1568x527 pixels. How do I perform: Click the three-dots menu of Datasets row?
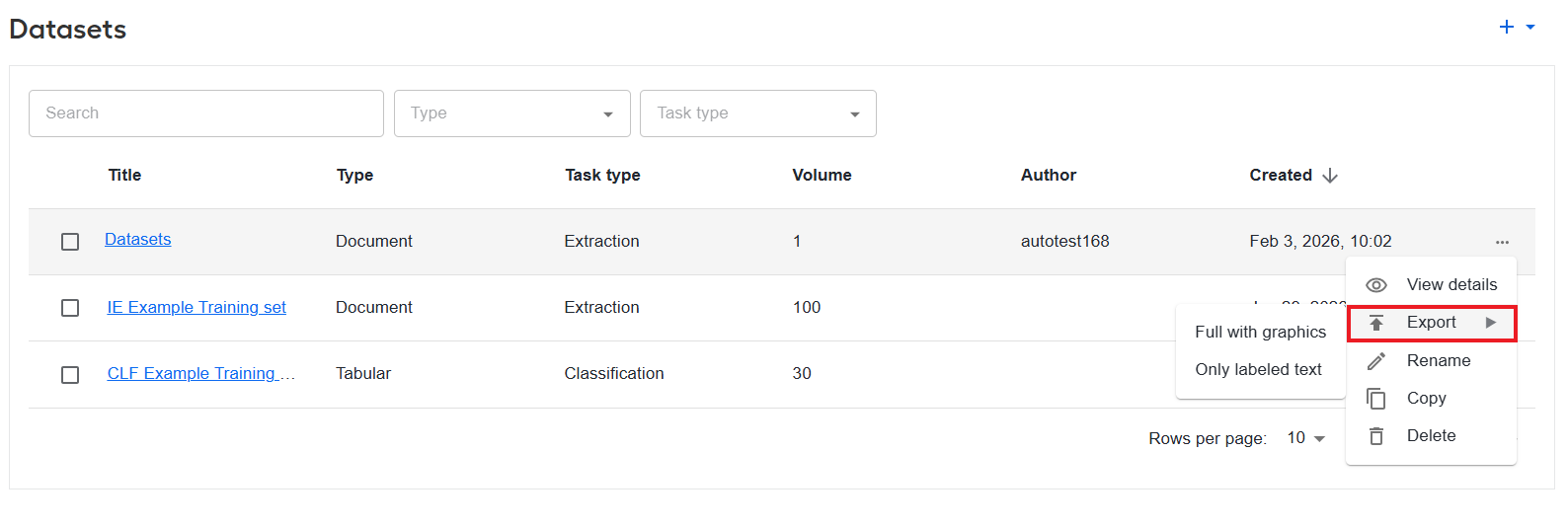coord(1502,242)
